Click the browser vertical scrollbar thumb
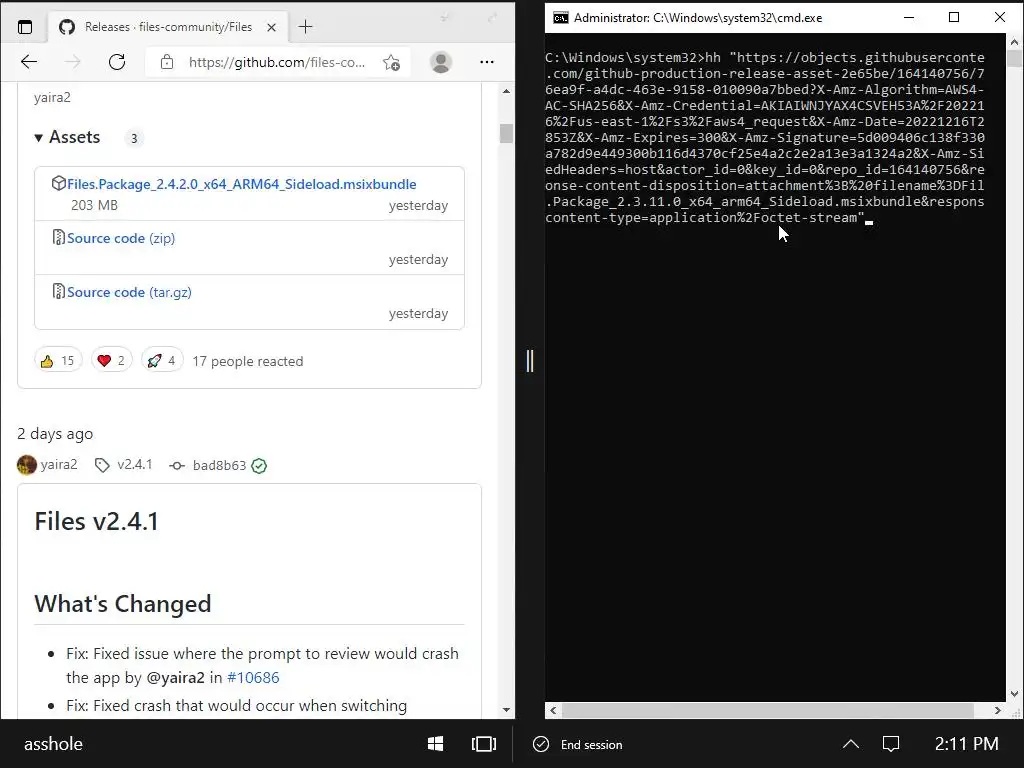Screen dimensions: 1024x768 [x=506, y=133]
